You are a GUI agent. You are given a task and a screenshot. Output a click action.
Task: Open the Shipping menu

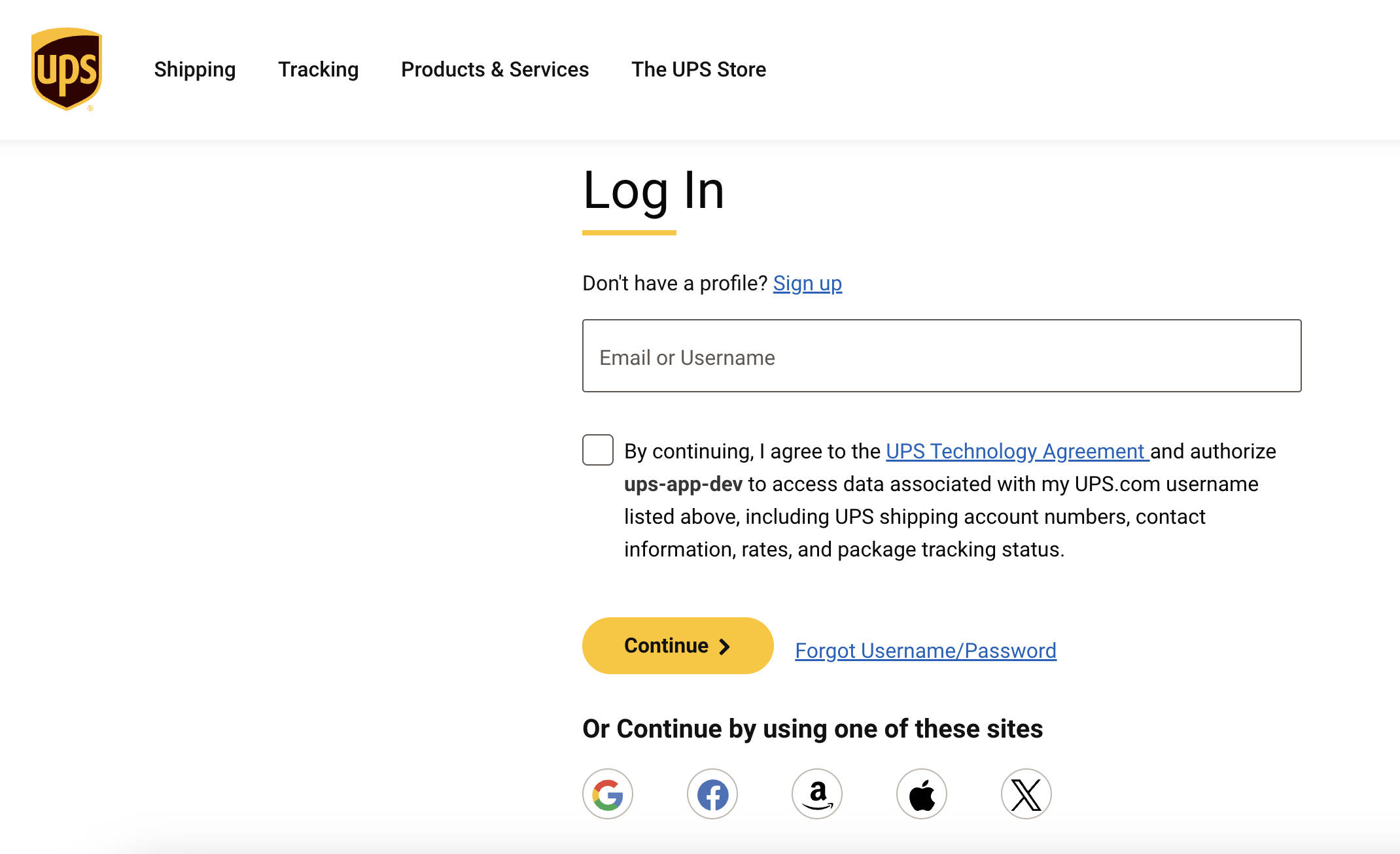tap(194, 69)
